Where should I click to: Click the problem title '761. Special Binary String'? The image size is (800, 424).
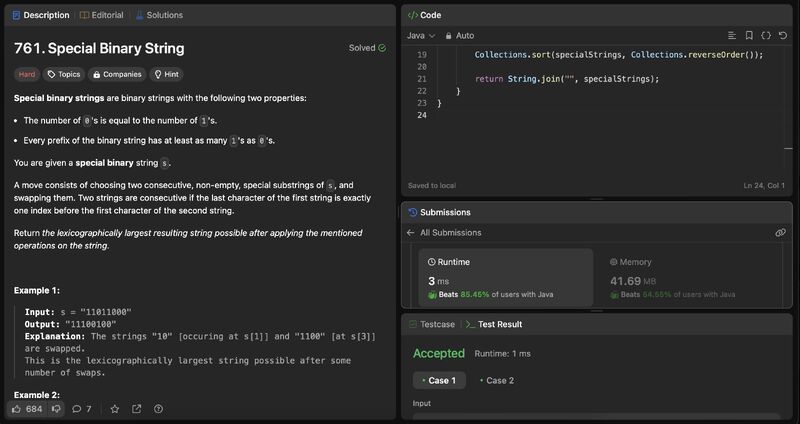click(x=99, y=48)
